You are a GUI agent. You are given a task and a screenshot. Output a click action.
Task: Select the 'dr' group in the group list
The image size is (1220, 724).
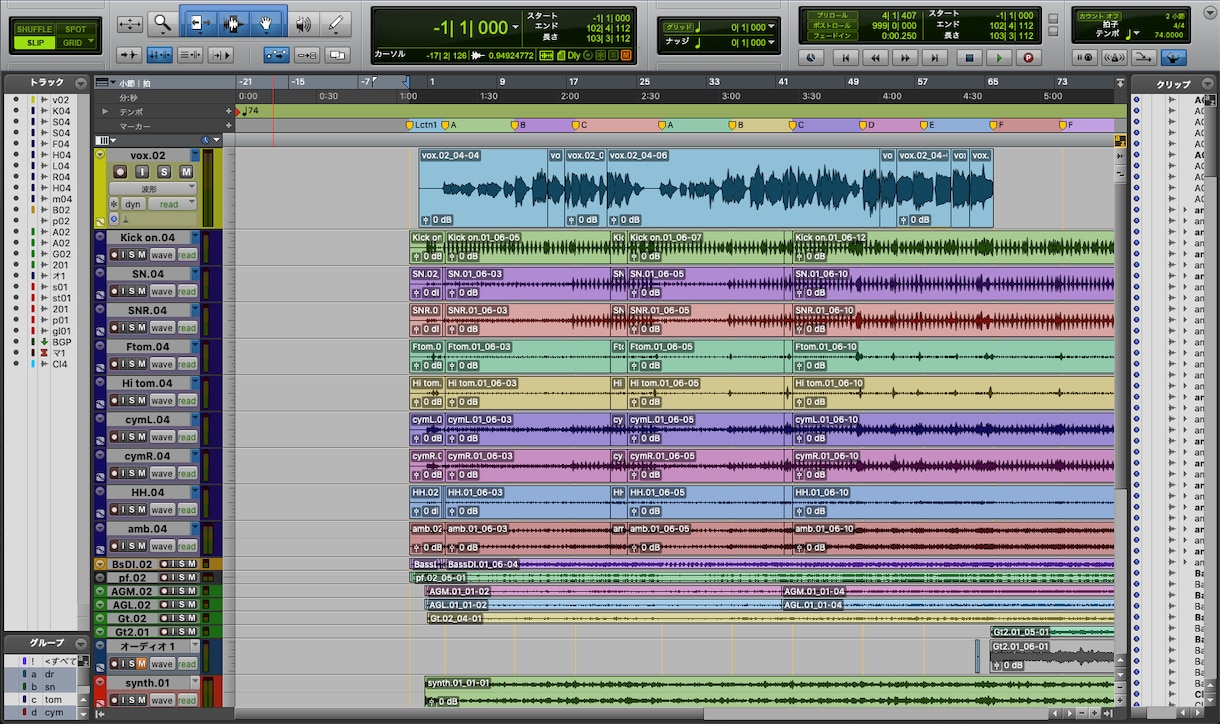50,674
